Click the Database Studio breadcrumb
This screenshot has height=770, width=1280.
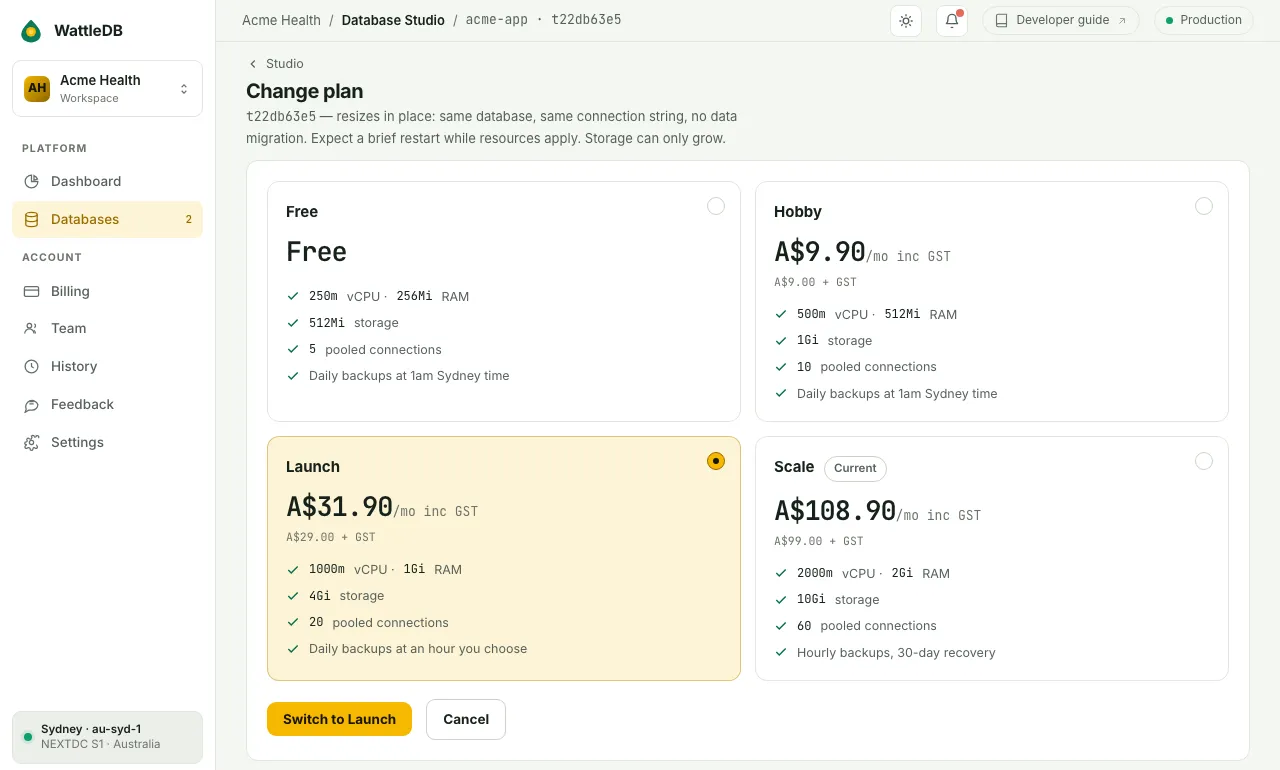coord(393,20)
